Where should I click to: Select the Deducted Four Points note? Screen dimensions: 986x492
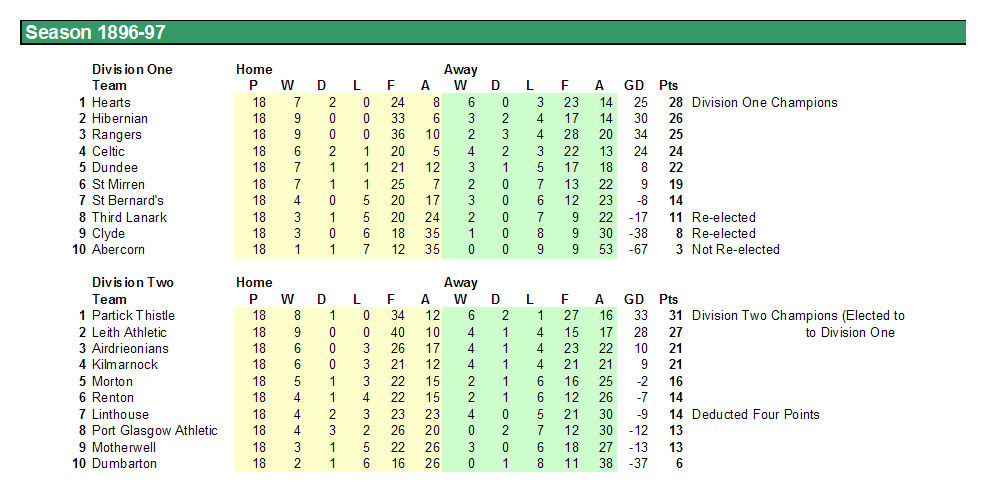click(756, 414)
